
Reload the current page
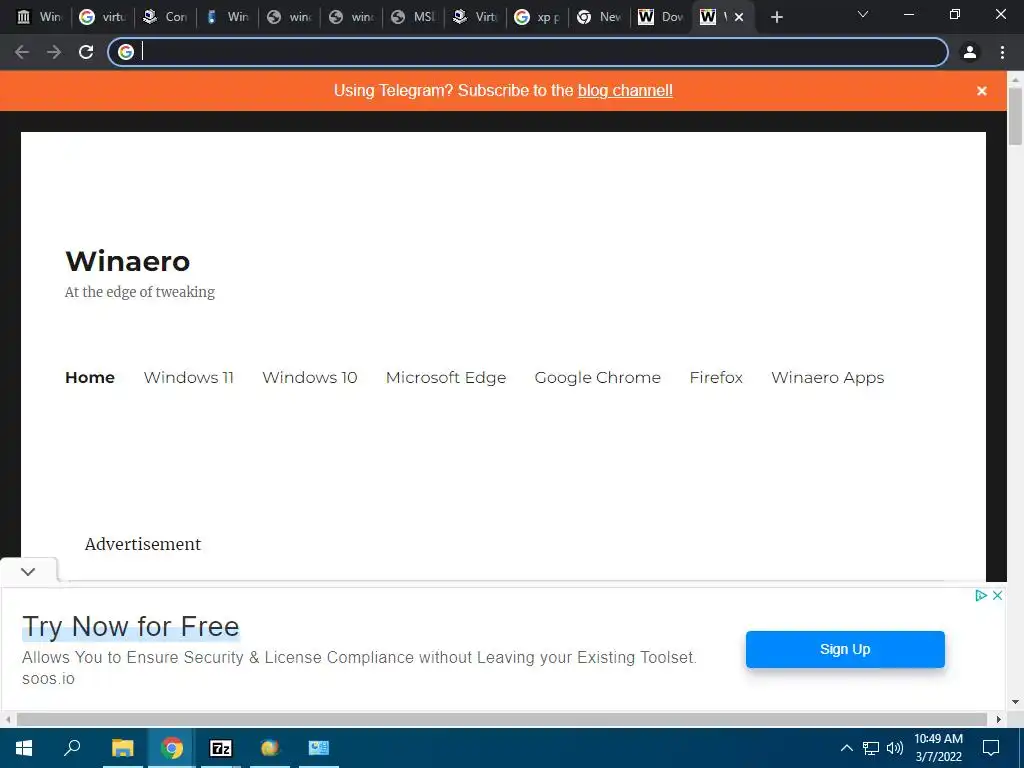[x=86, y=52]
